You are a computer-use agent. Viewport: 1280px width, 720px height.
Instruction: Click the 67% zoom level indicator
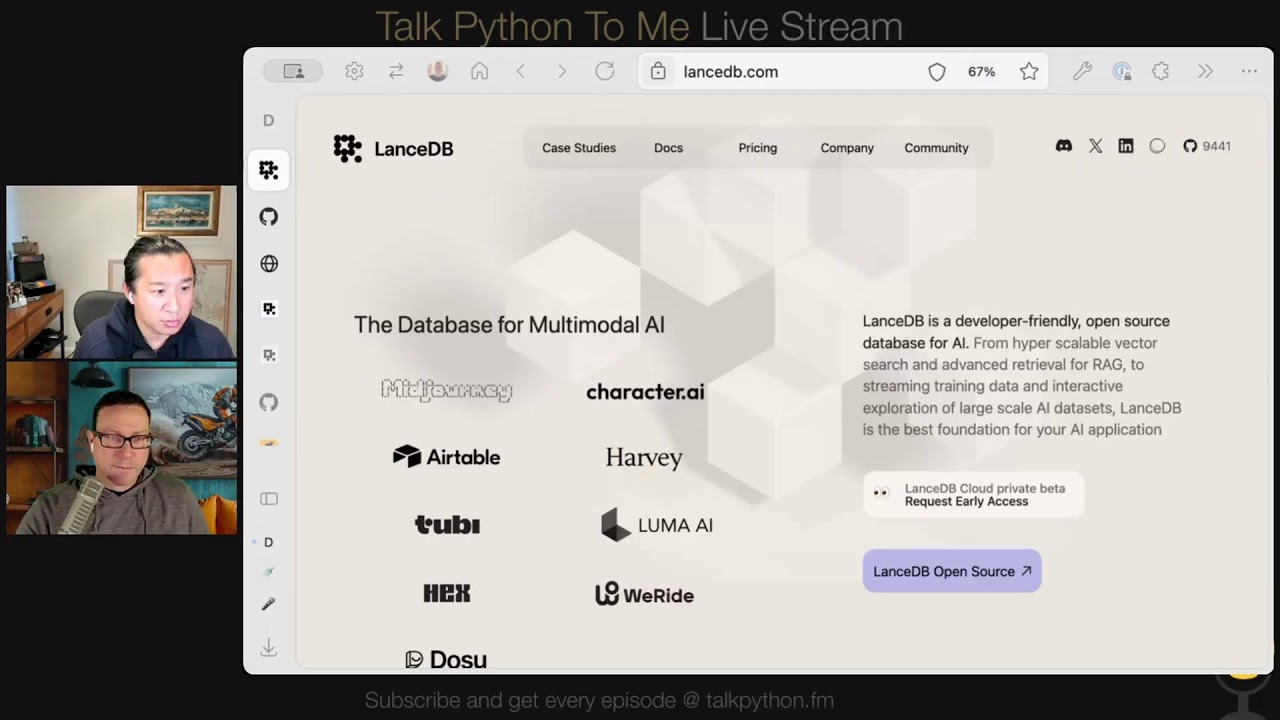(x=981, y=72)
